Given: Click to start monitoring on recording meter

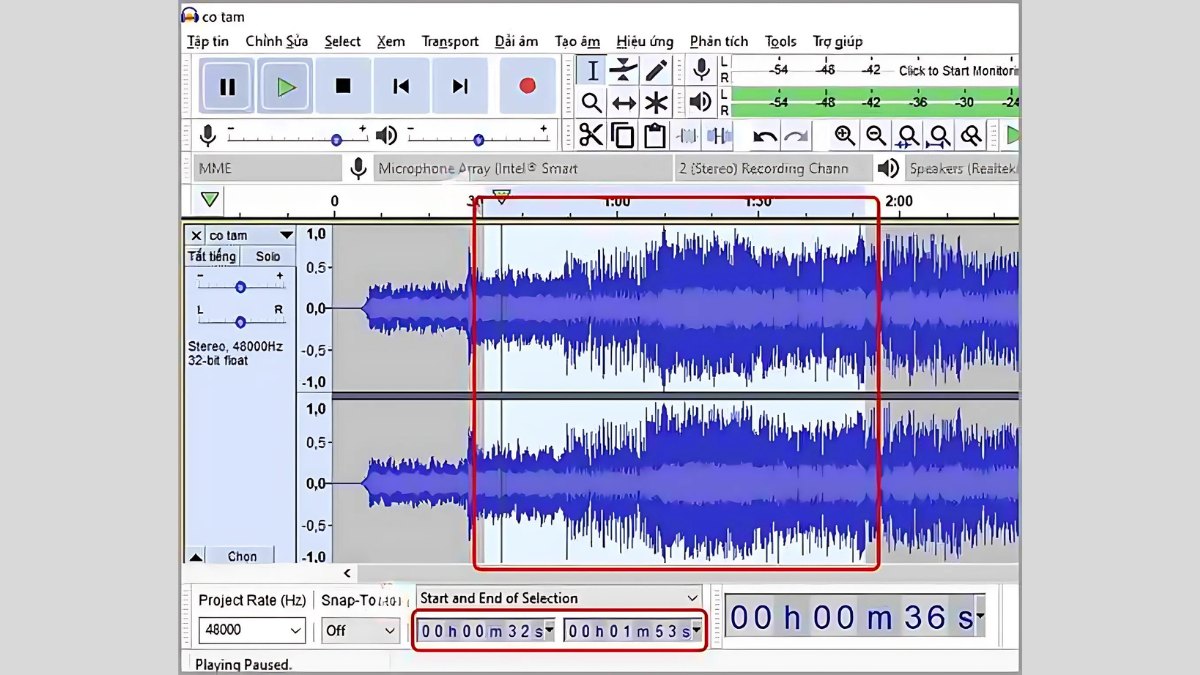Looking at the screenshot, I should pos(956,70).
